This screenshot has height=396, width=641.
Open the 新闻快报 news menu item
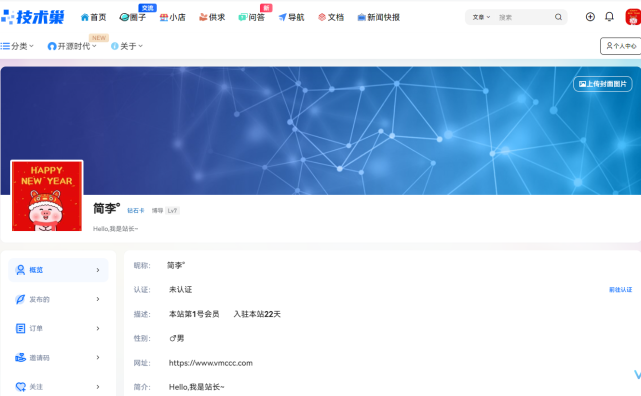pos(379,17)
